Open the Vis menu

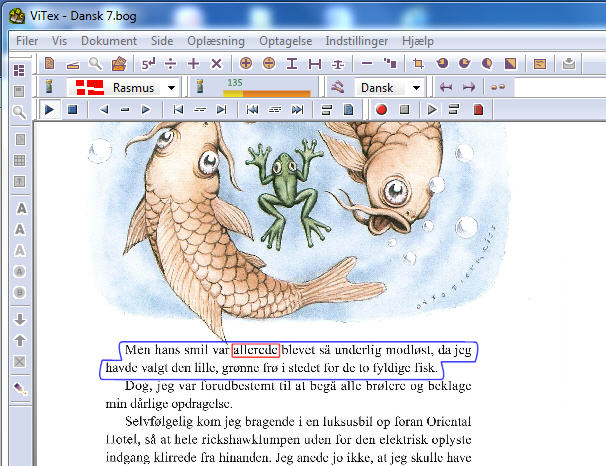[x=59, y=41]
